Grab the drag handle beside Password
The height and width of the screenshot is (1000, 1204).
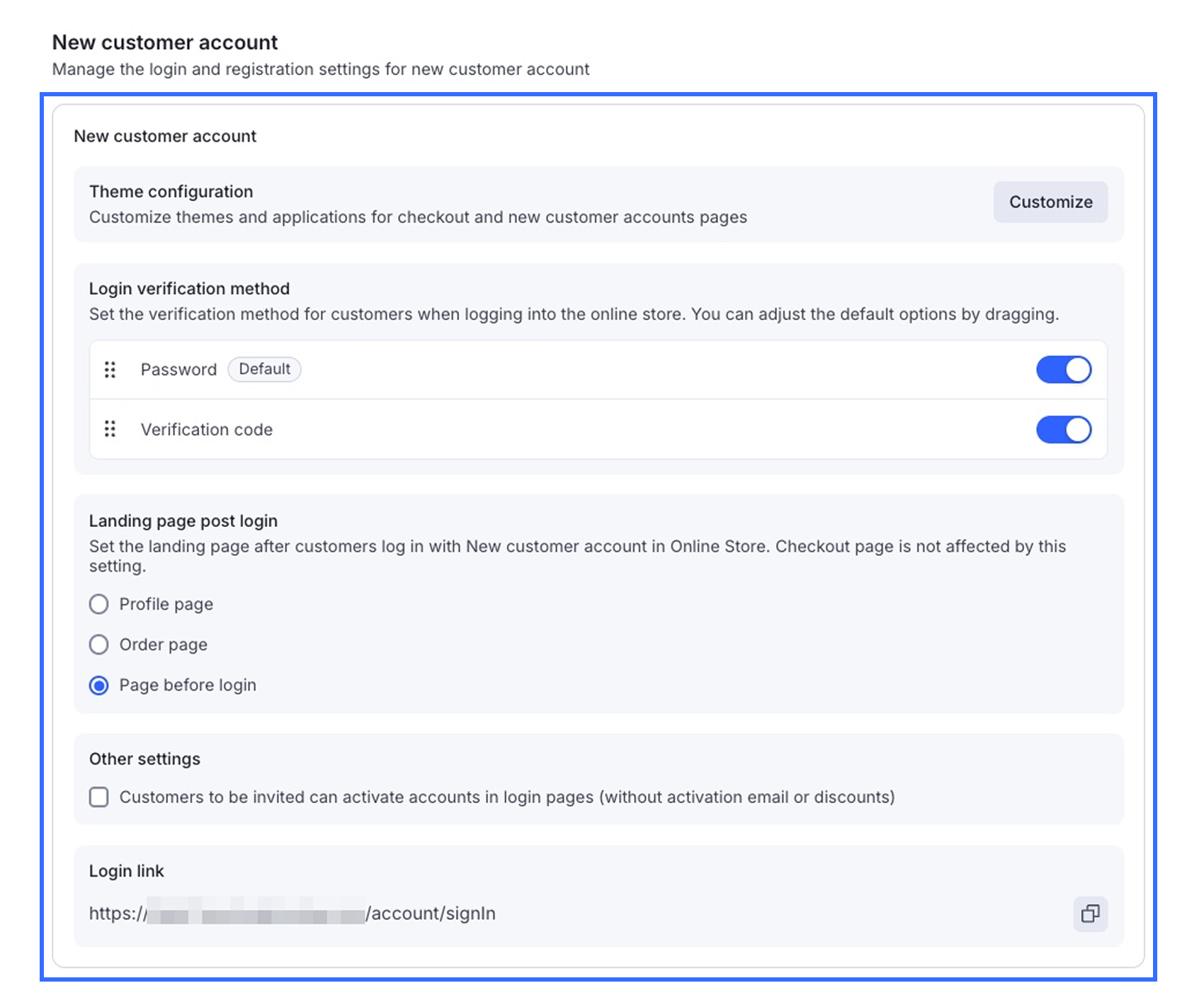click(110, 370)
